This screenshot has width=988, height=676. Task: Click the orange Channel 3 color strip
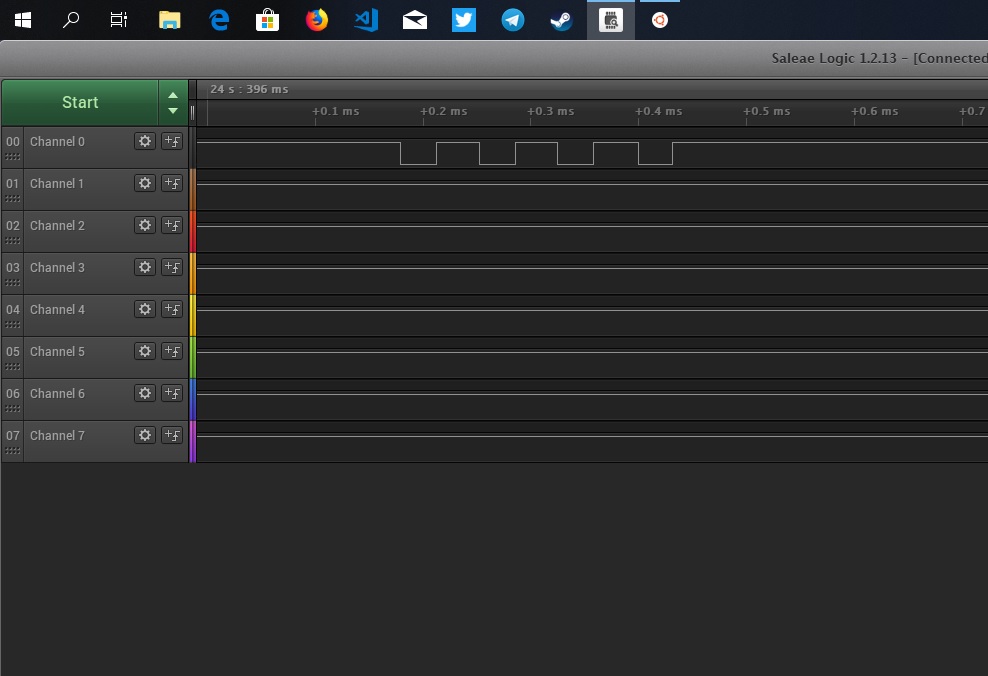click(193, 273)
